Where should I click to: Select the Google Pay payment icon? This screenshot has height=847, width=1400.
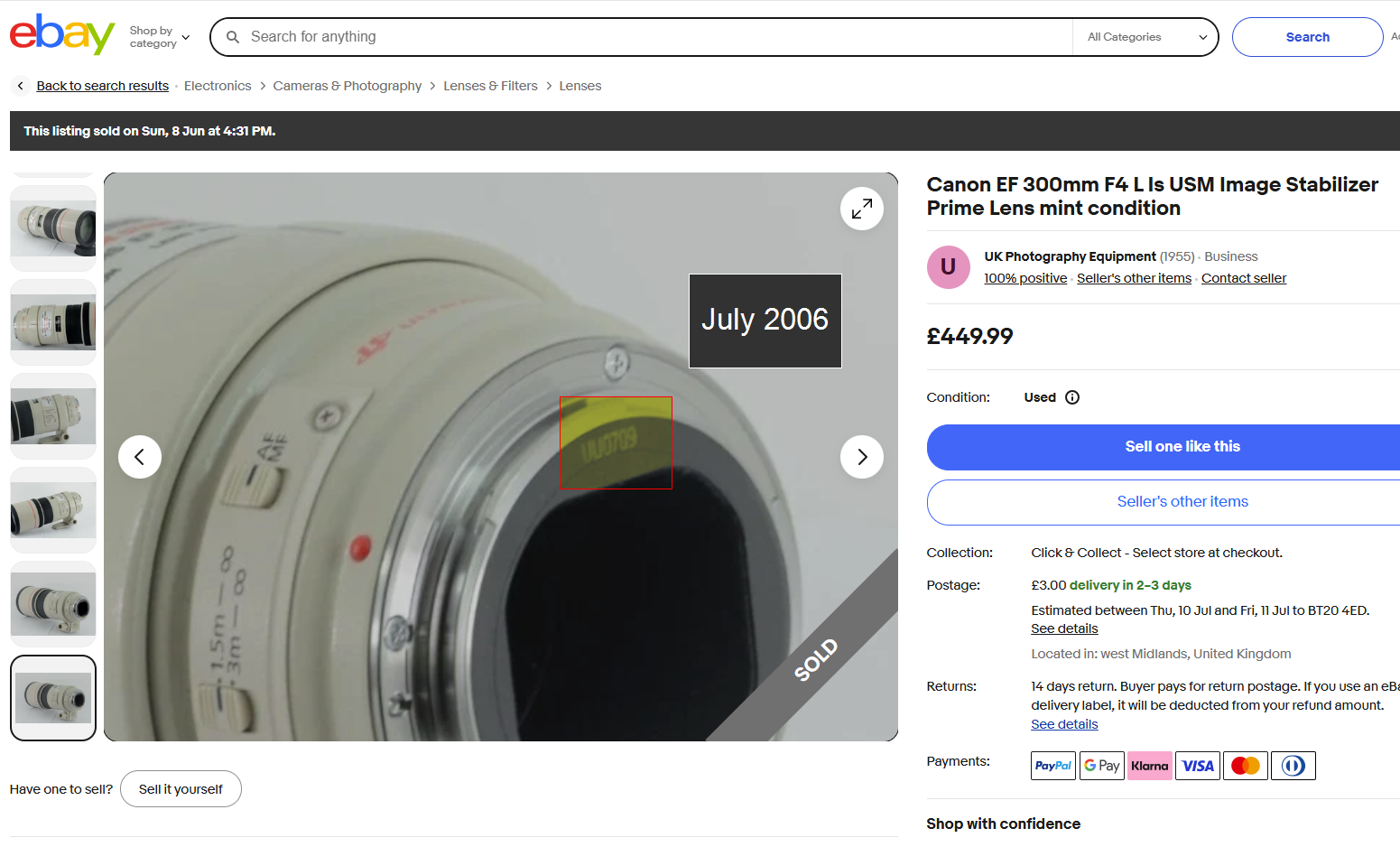pyautogui.click(x=1102, y=766)
